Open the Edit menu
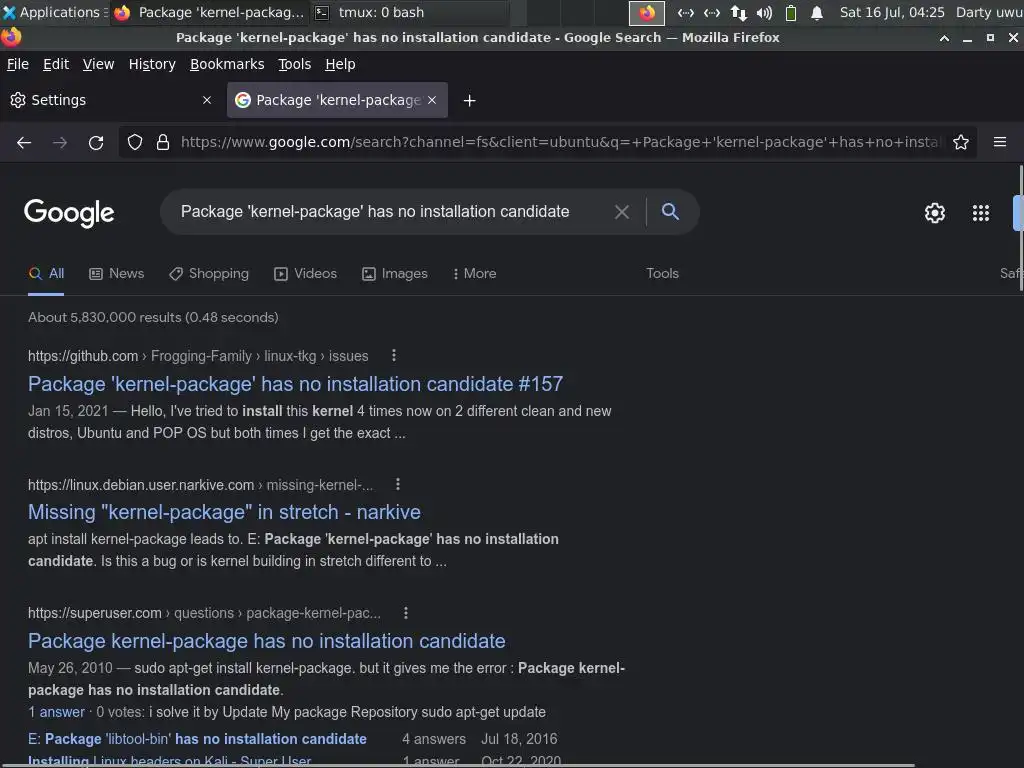This screenshot has width=1024, height=768. point(56,64)
